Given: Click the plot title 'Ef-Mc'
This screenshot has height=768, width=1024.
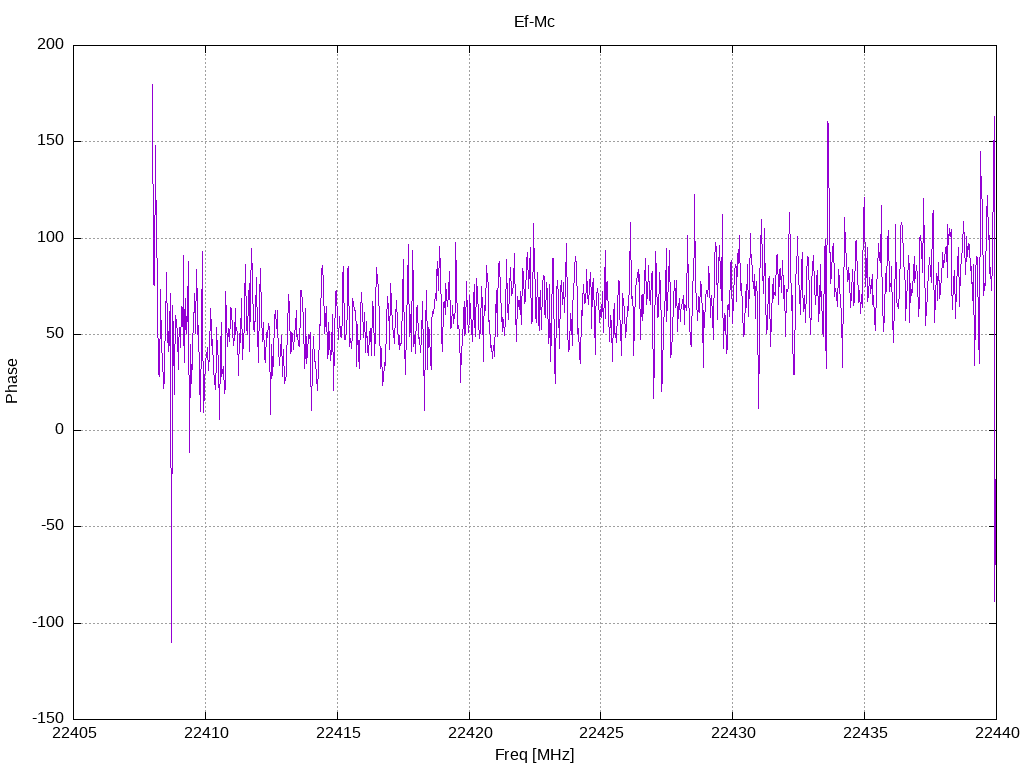Looking at the screenshot, I should tap(534, 22).
